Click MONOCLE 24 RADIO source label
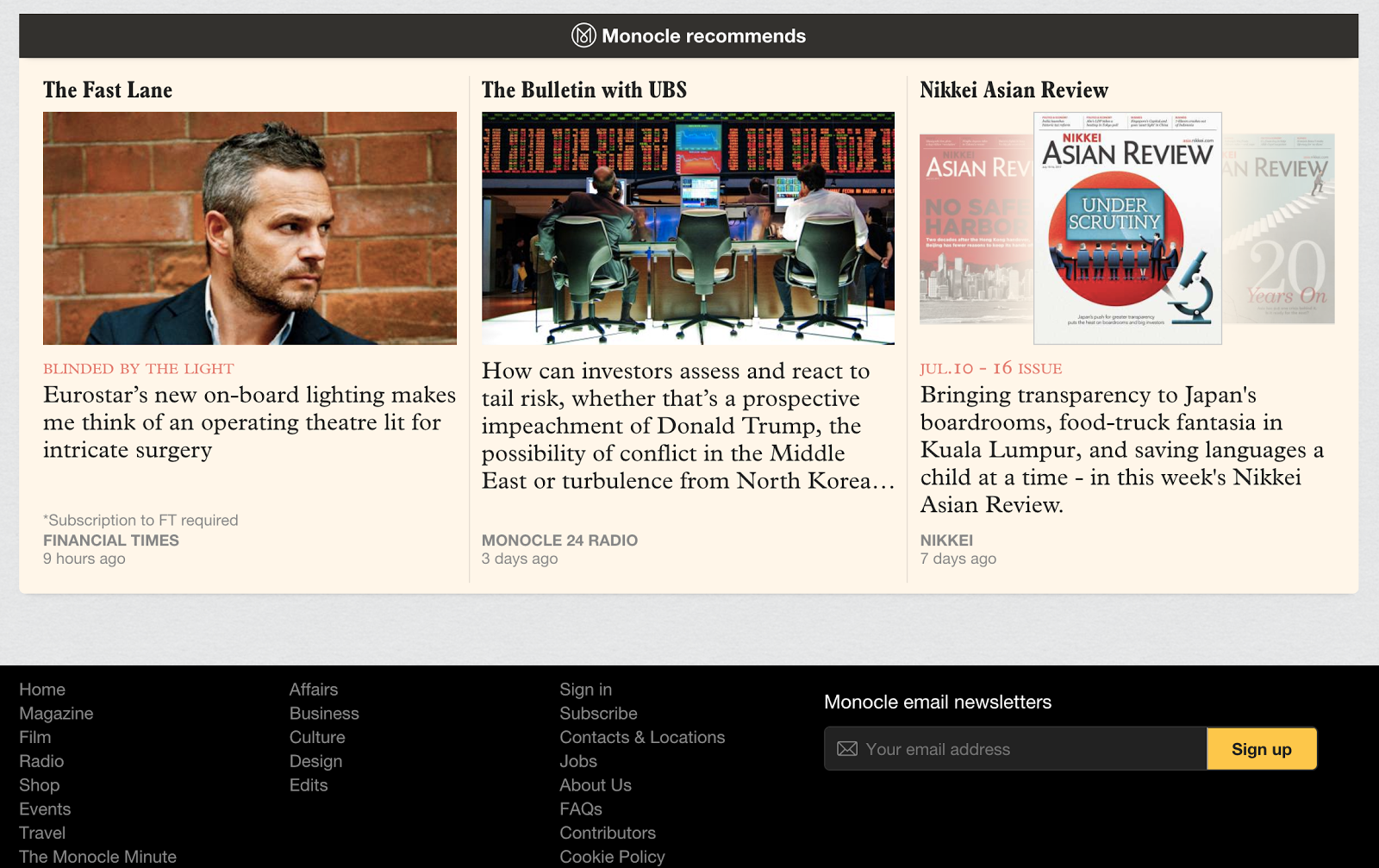Screen dimensions: 1379x868 (x=559, y=540)
